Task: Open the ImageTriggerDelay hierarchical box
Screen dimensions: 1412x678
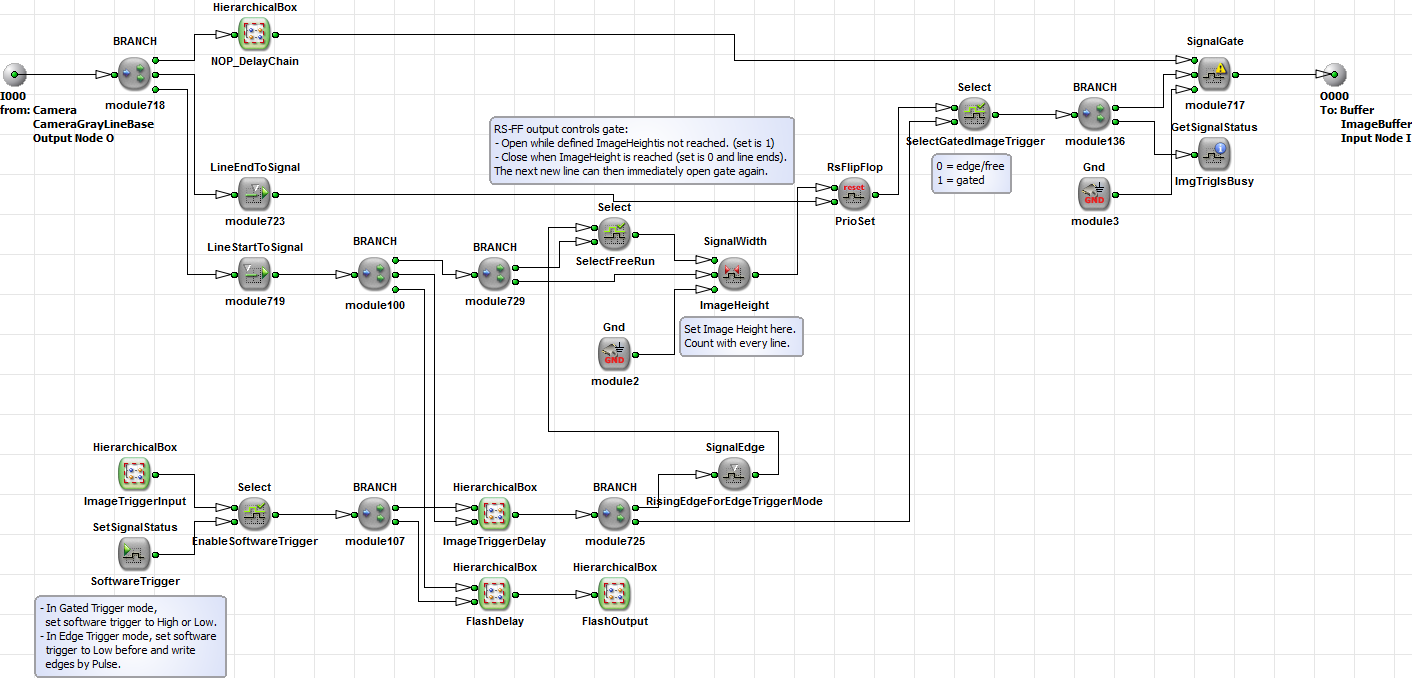Action: pos(494,513)
